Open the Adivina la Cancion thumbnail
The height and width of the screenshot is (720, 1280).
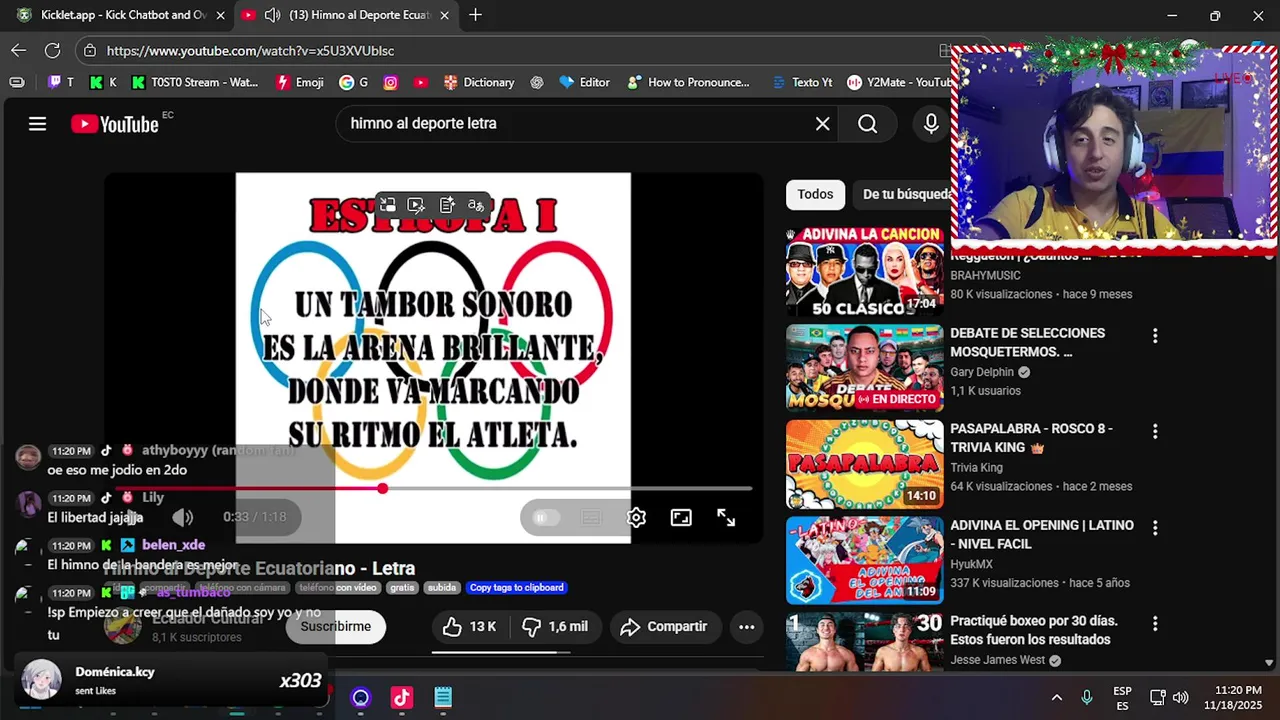865,272
